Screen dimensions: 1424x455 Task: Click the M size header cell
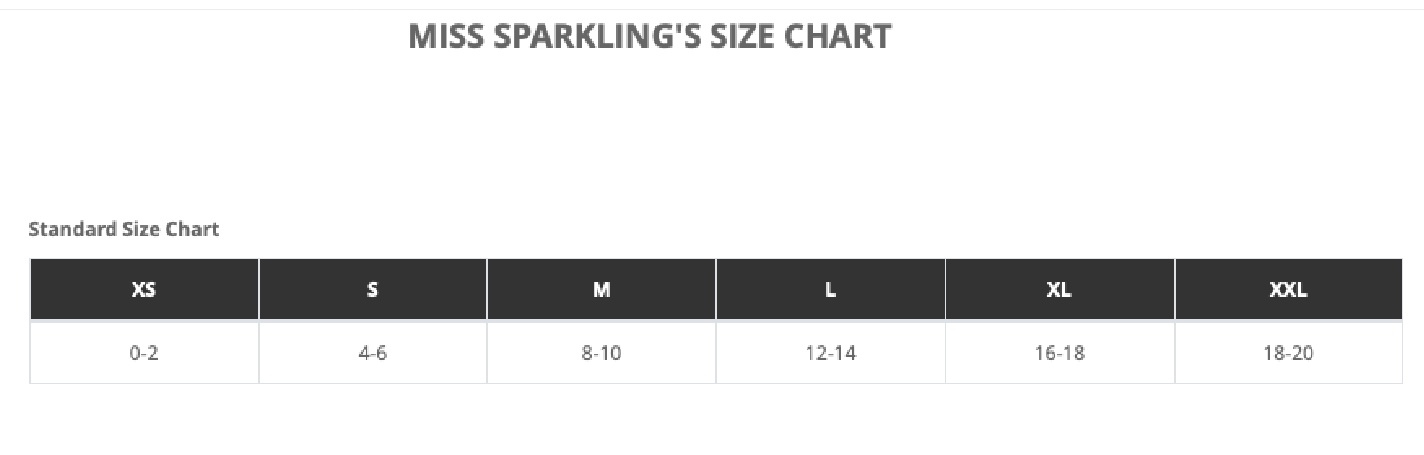601,290
